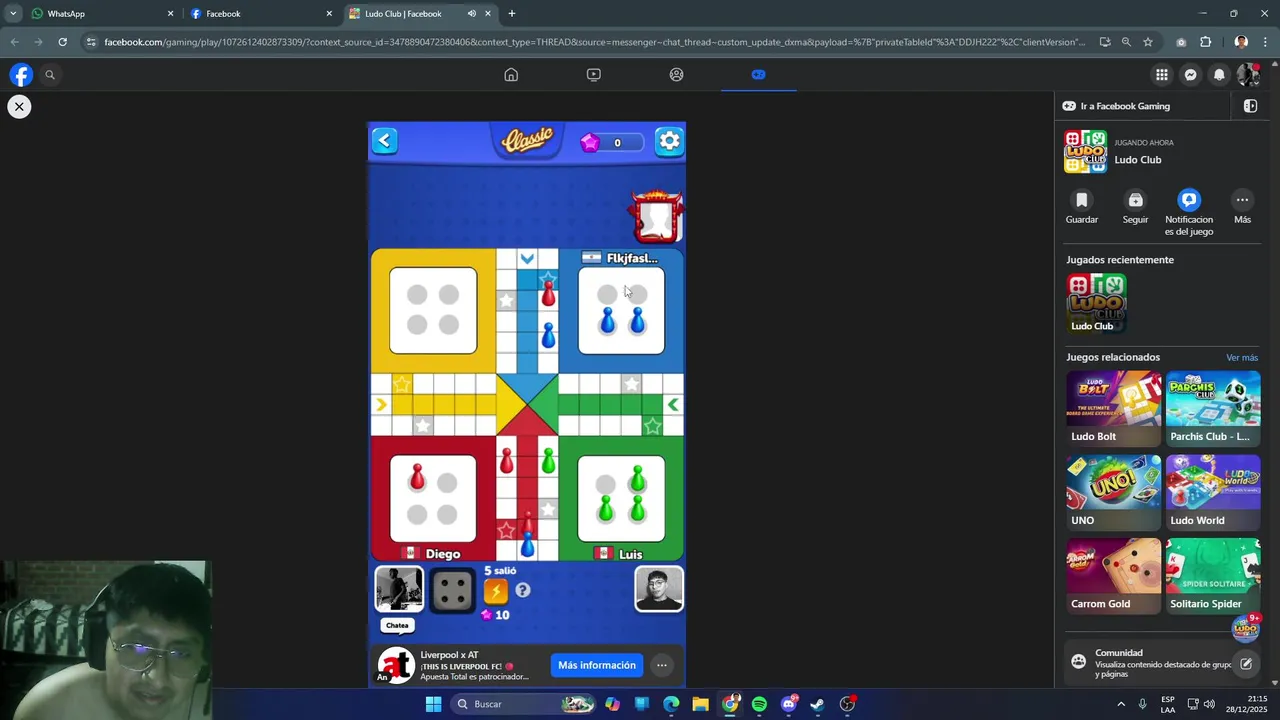Click the Classic mode logo
The image size is (1280, 720).
coord(527,140)
